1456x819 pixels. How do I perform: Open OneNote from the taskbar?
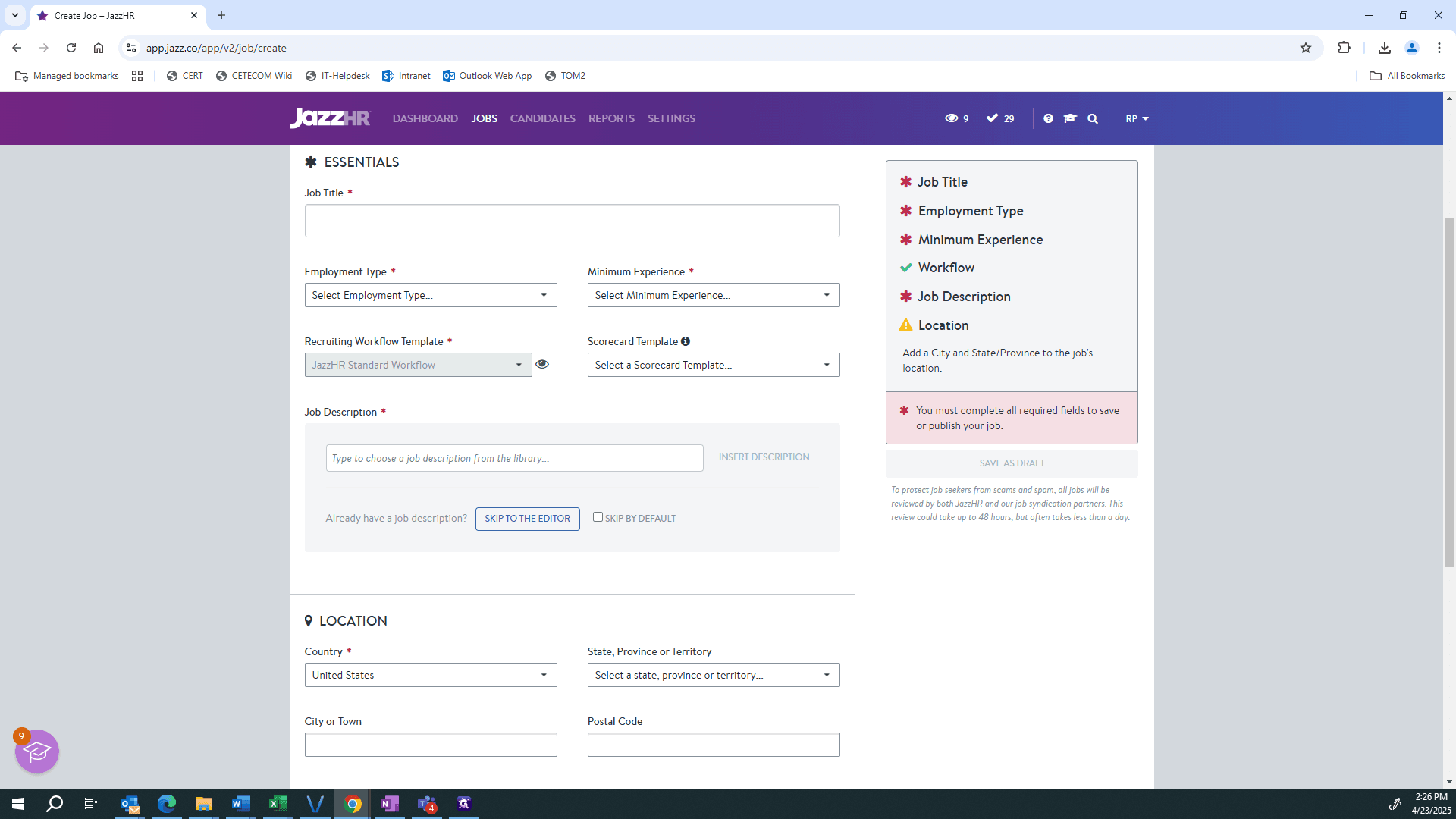tap(390, 804)
